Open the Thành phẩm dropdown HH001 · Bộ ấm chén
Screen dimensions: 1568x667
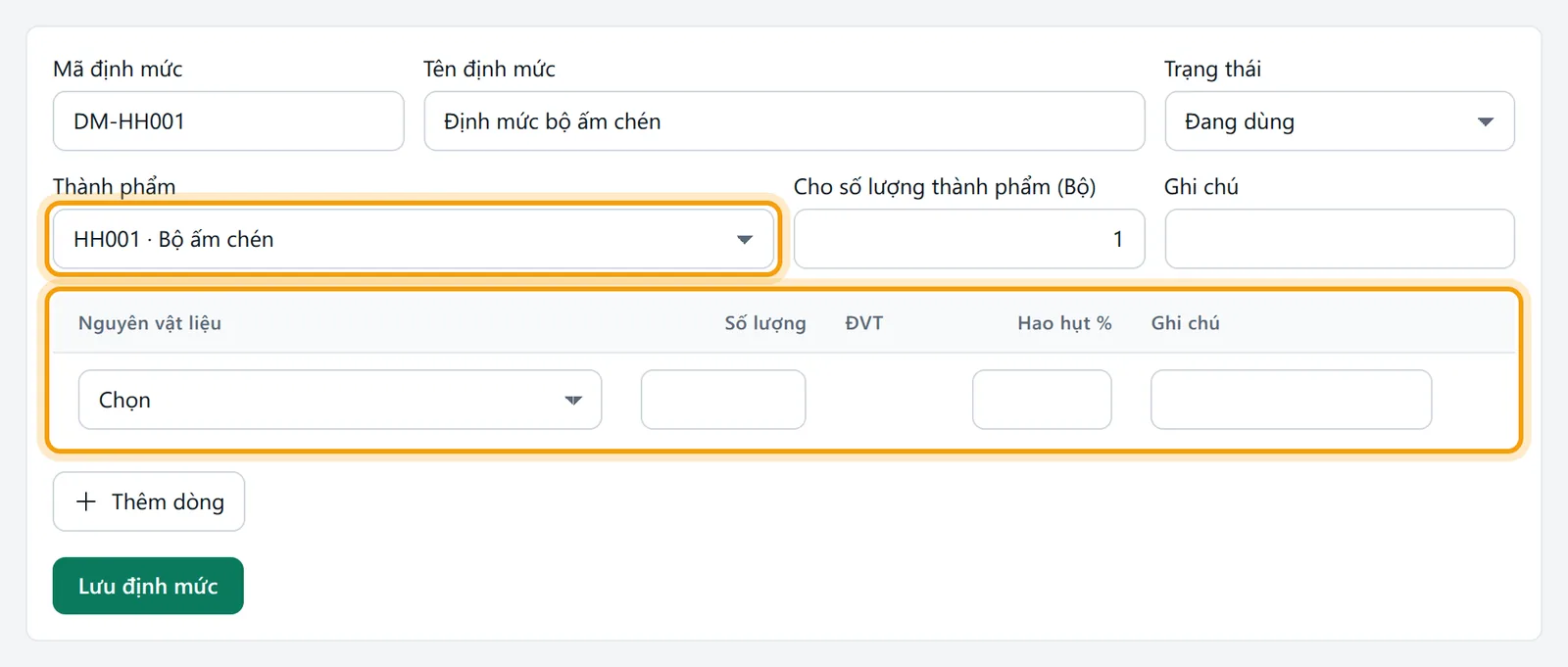[414, 239]
